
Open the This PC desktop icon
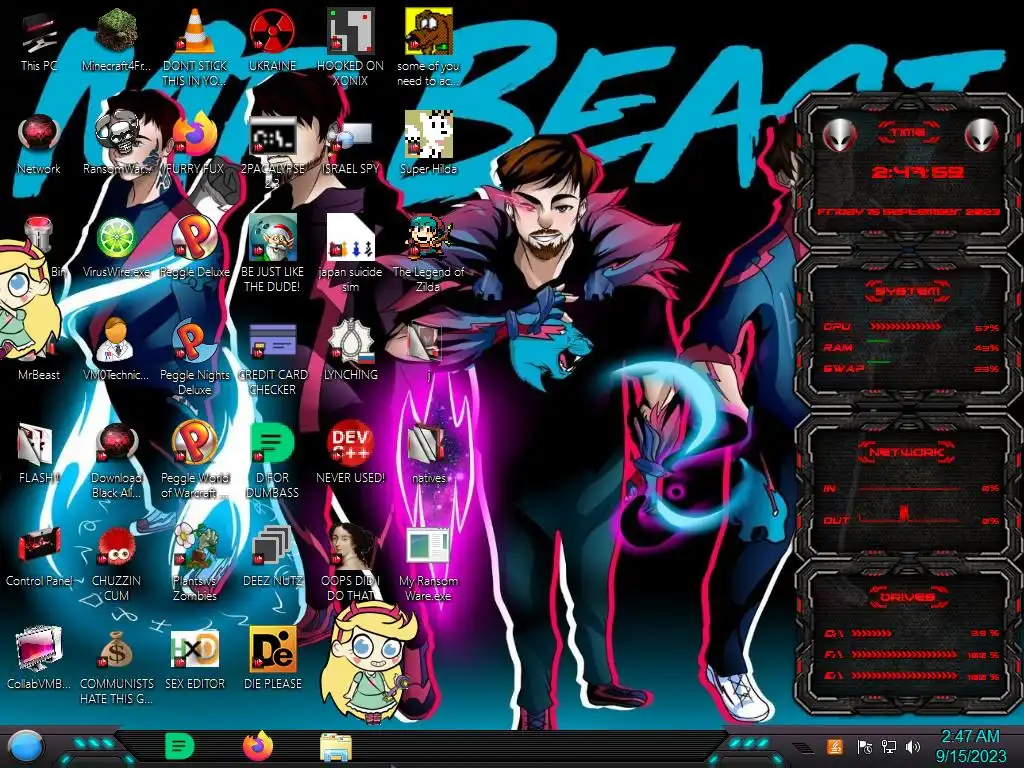coord(39,33)
